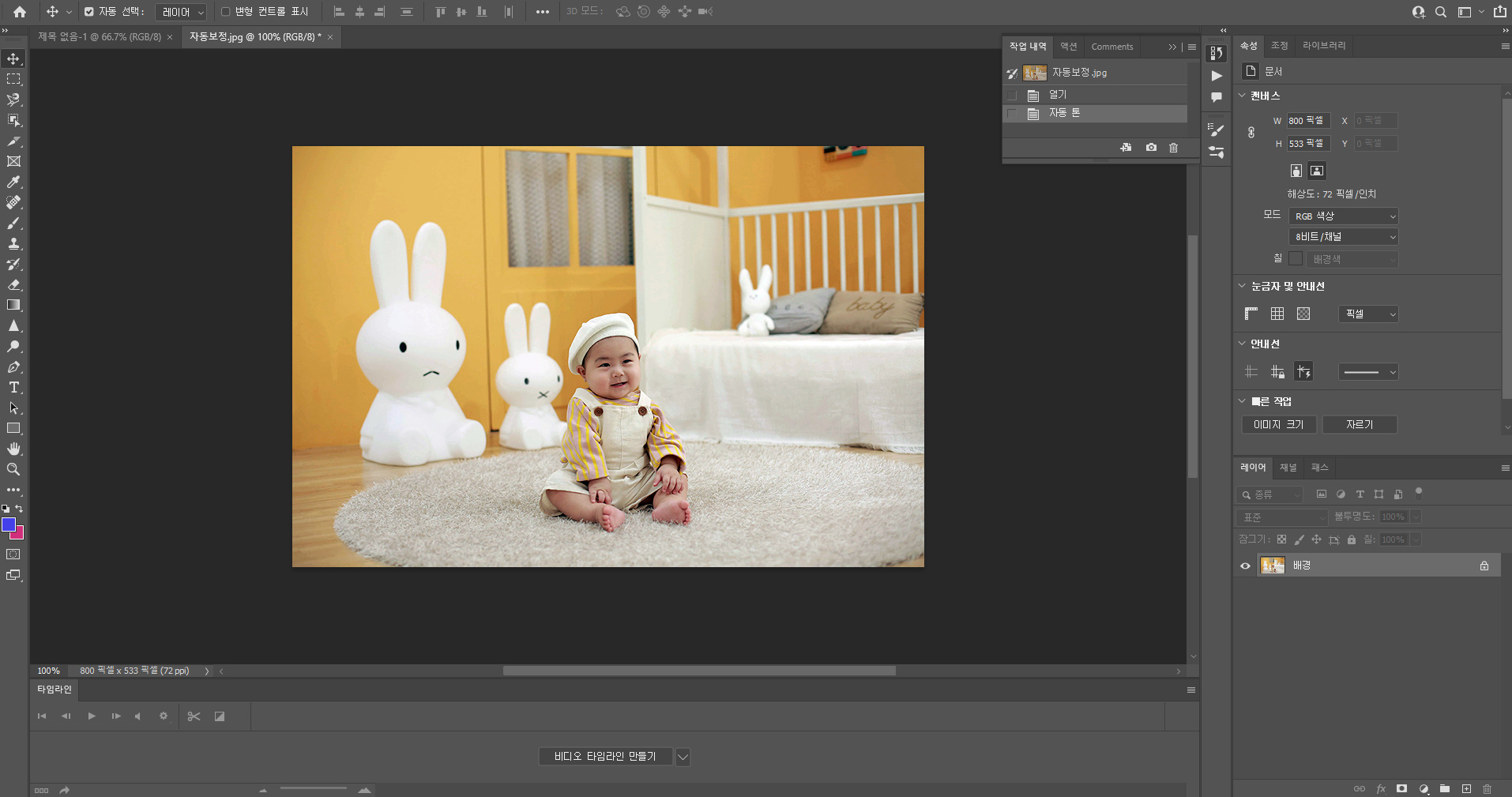1512x797 pixels.
Task: Choose the Gradient tool
Action: (13, 305)
